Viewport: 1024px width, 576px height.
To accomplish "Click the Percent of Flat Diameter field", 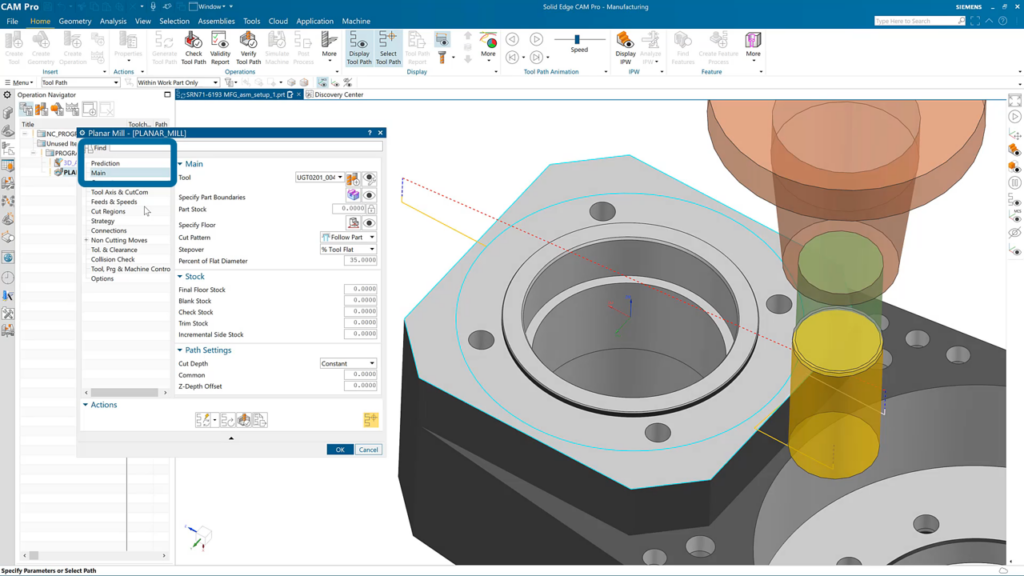I will click(360, 261).
